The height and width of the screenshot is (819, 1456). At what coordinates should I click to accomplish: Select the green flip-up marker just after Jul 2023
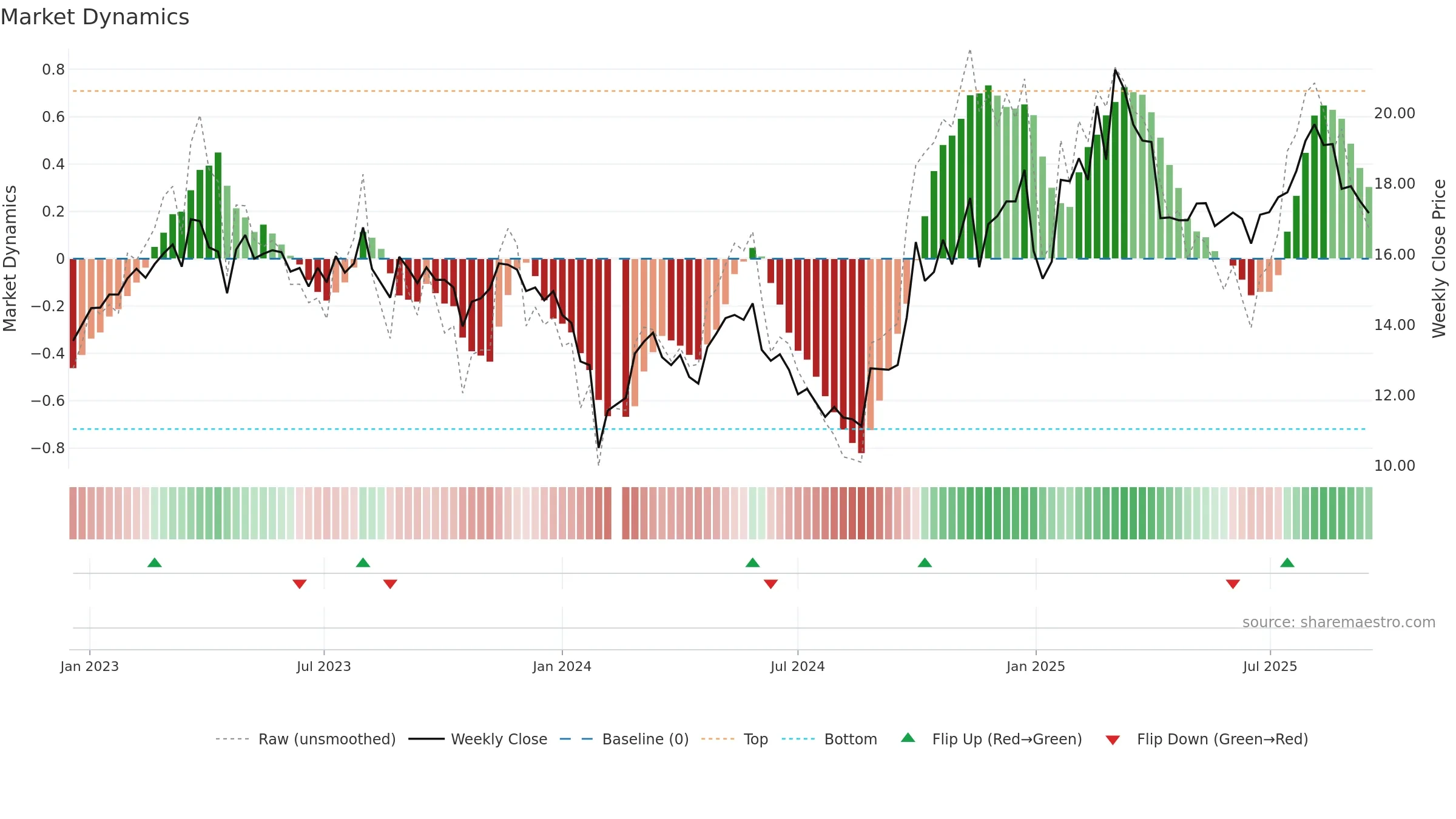click(x=363, y=562)
